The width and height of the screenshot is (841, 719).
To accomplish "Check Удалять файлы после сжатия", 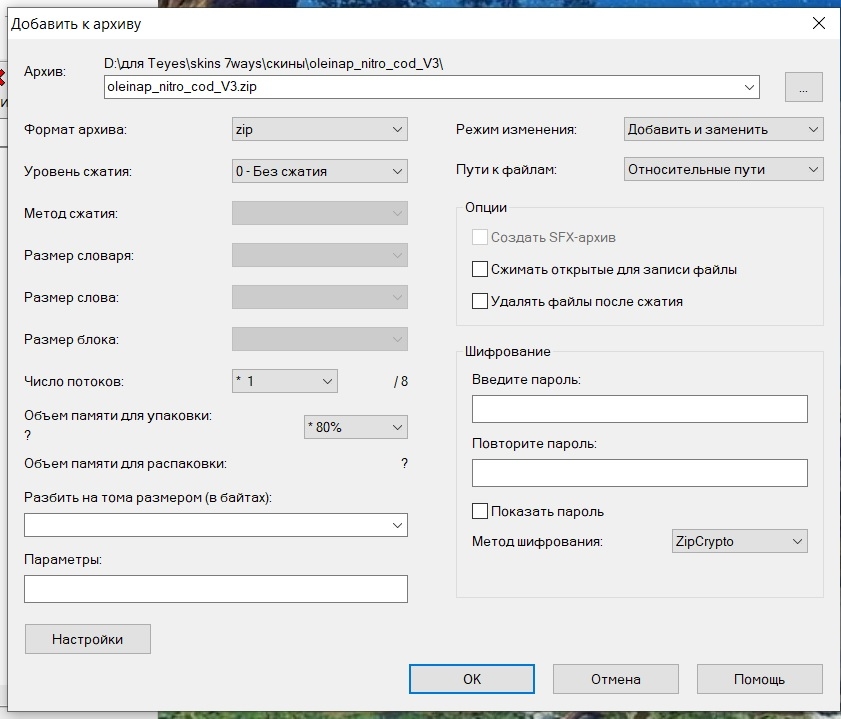I will pyautogui.click(x=481, y=301).
